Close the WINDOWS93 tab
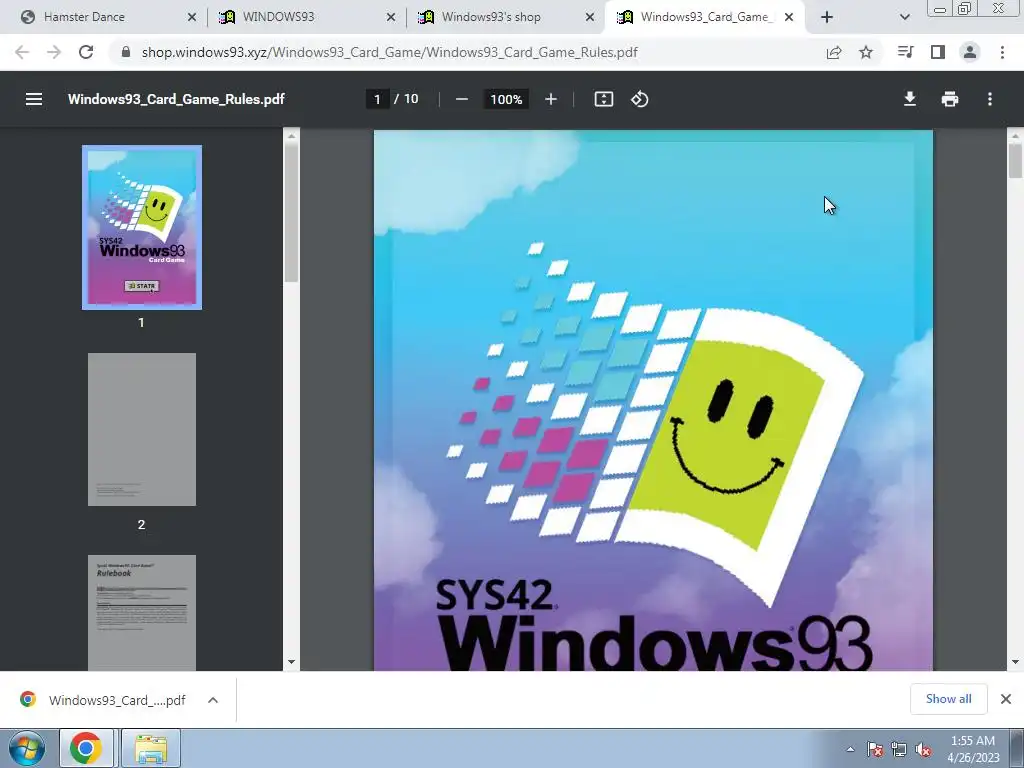 coord(391,17)
